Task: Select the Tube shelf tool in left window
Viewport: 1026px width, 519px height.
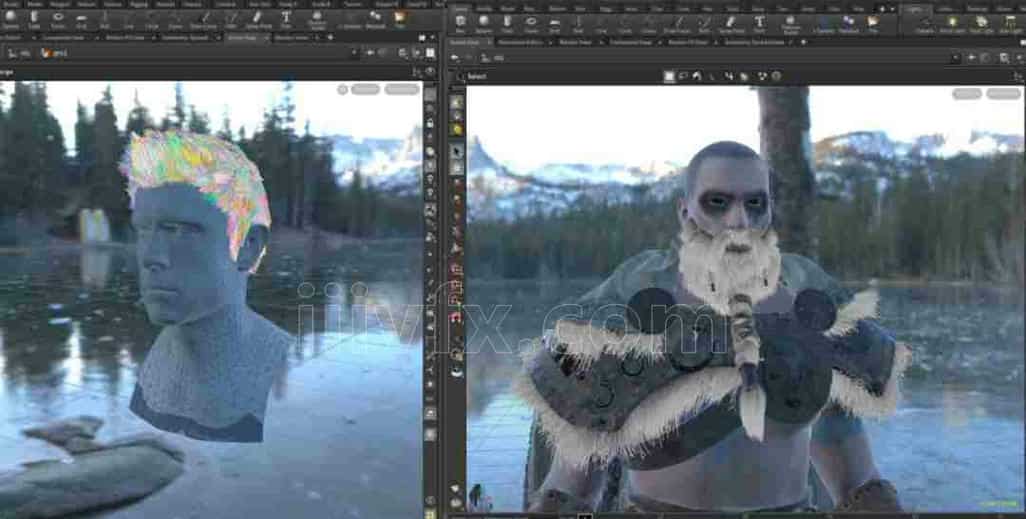Action: coord(34,20)
